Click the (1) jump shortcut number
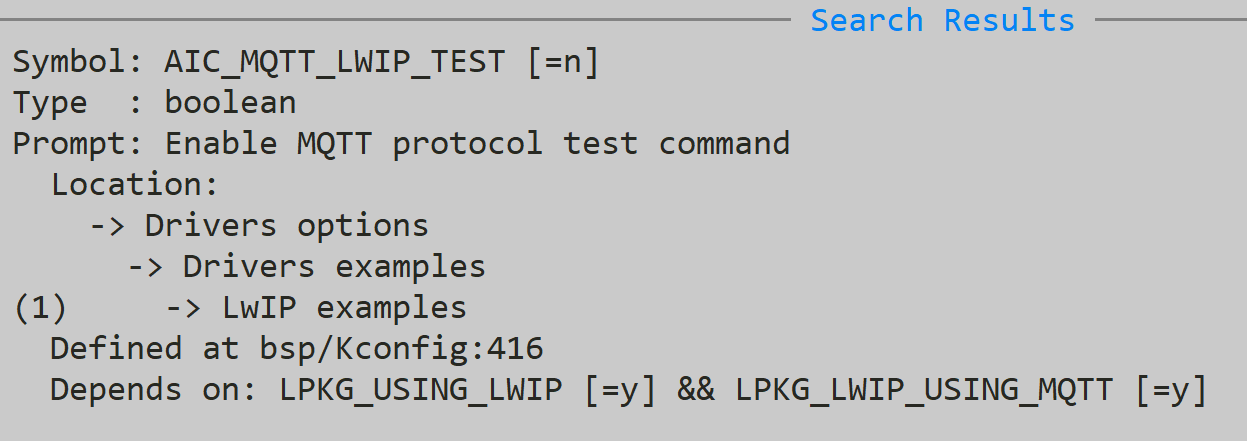The width and height of the screenshot is (1247, 441). [x=40, y=307]
